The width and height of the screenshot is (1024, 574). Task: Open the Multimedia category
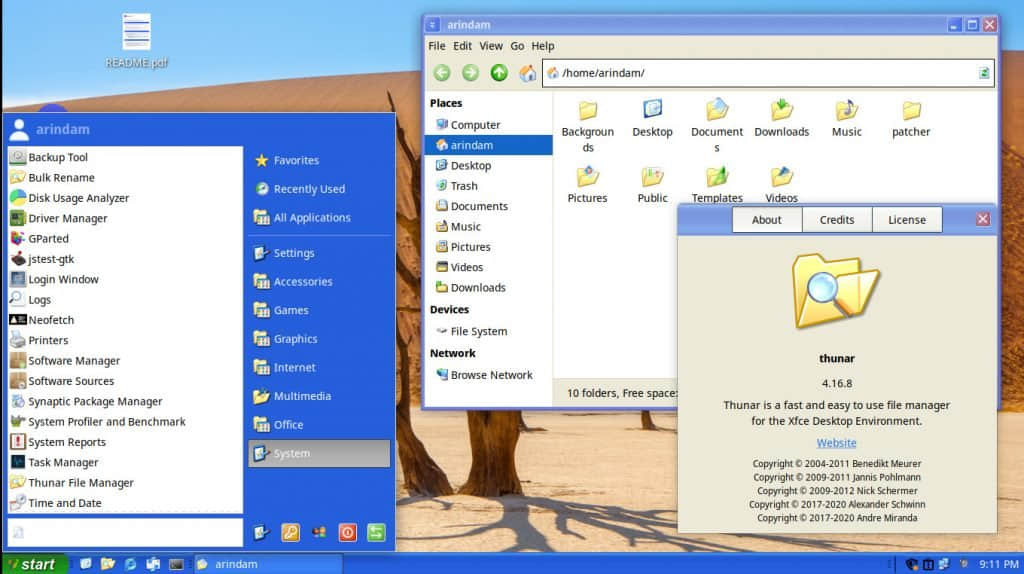pos(319,396)
